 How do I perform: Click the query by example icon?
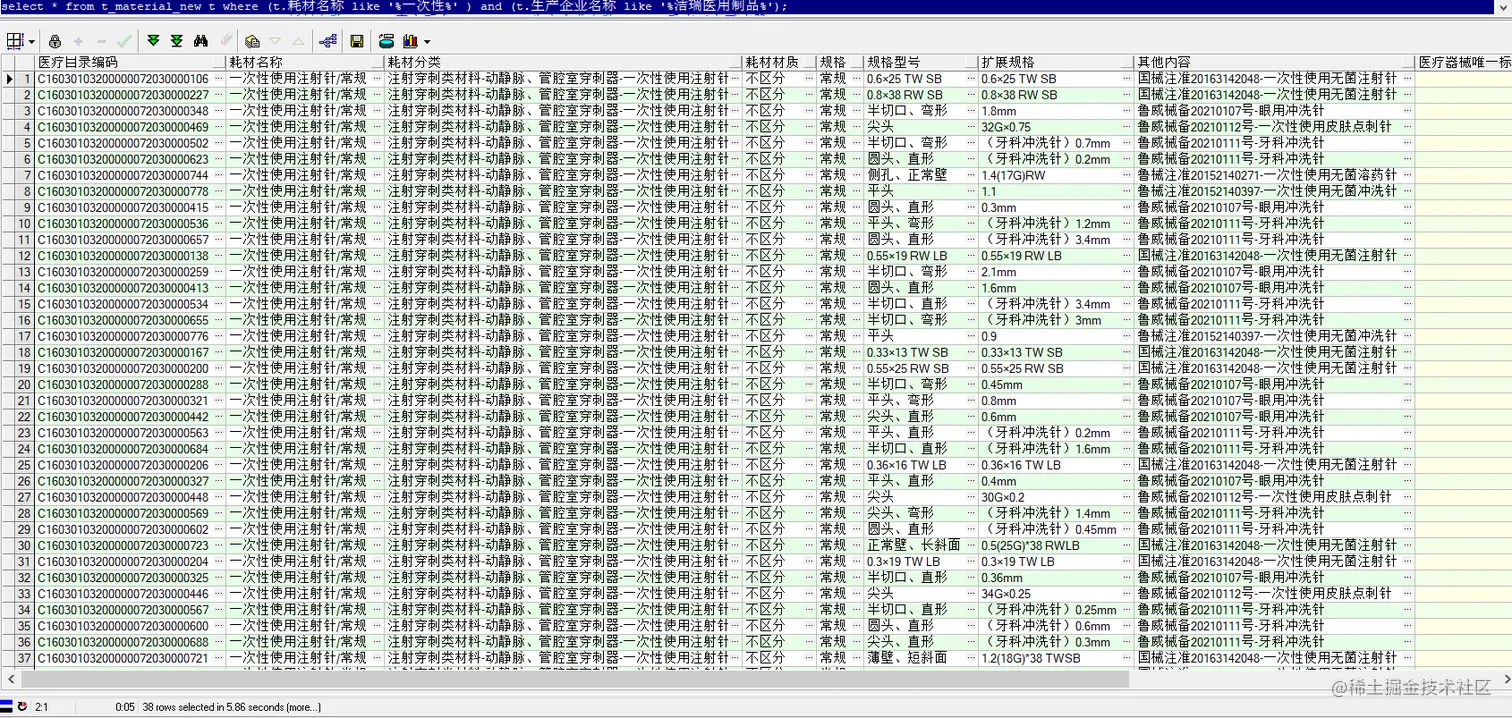pos(253,41)
